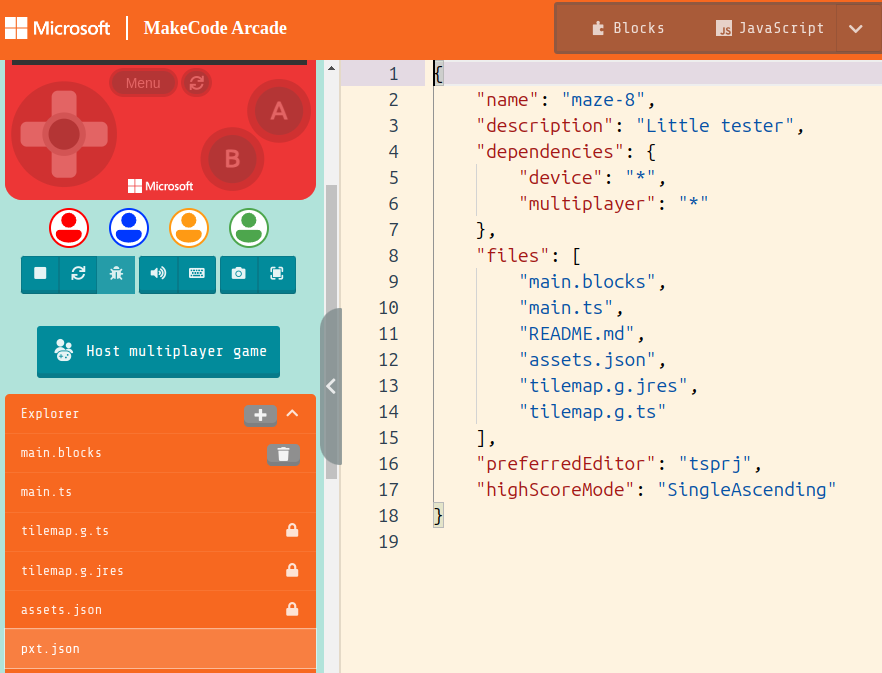Select pxt.json in Explorer
This screenshot has height=673, width=882.
point(160,649)
